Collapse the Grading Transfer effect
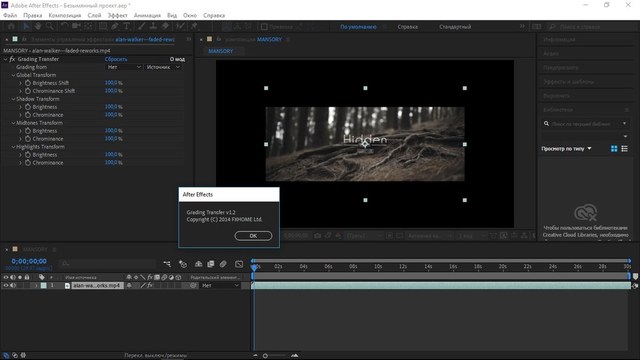The width and height of the screenshot is (640, 360). [x=5, y=59]
